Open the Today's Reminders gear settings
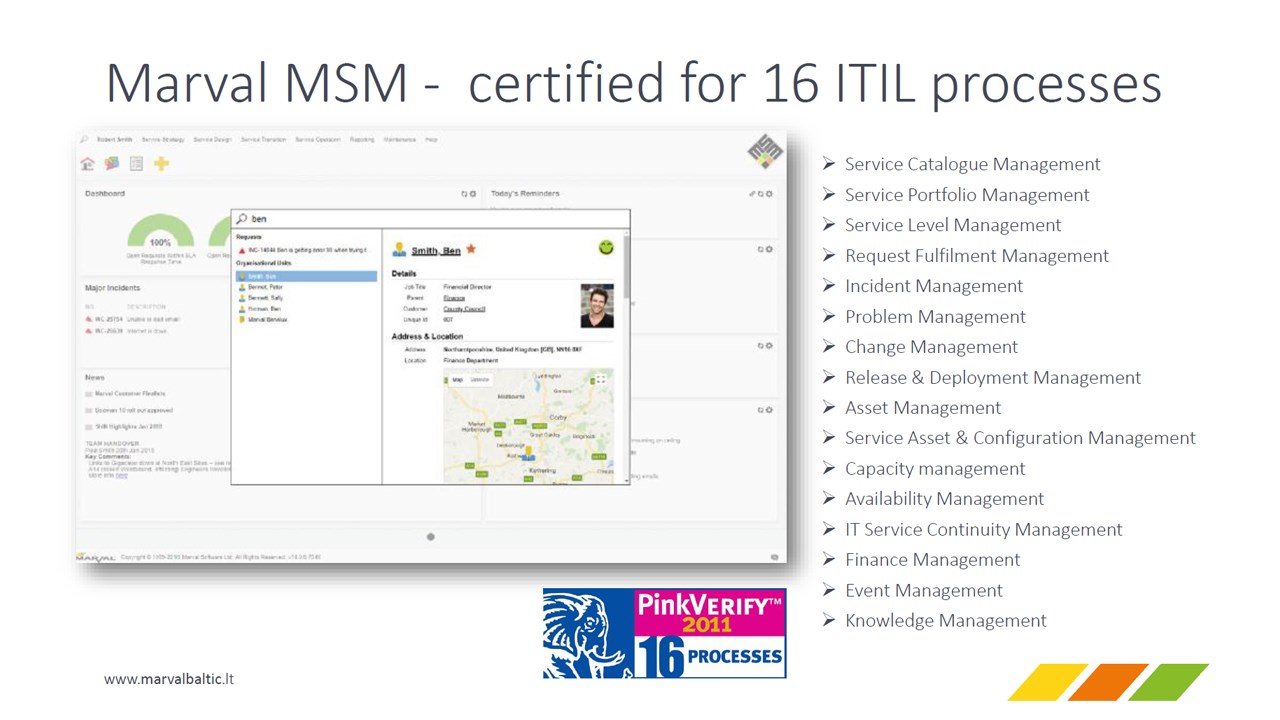 (x=769, y=194)
